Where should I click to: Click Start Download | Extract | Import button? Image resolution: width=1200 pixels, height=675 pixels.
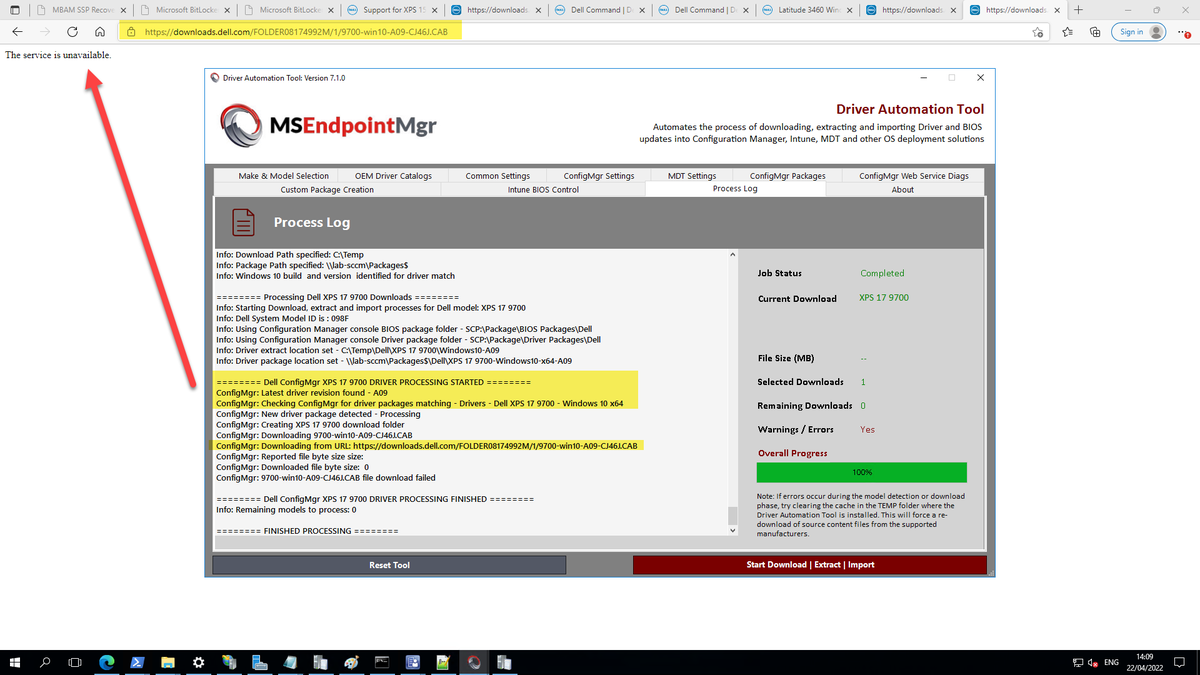[810, 565]
